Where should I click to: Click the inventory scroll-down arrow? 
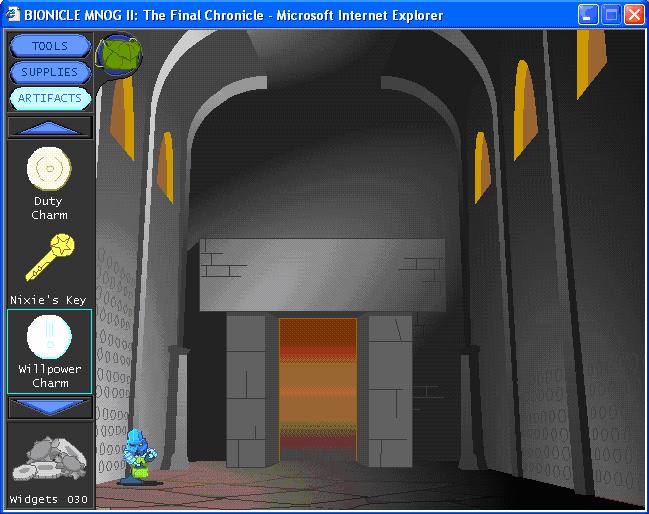[x=50, y=407]
